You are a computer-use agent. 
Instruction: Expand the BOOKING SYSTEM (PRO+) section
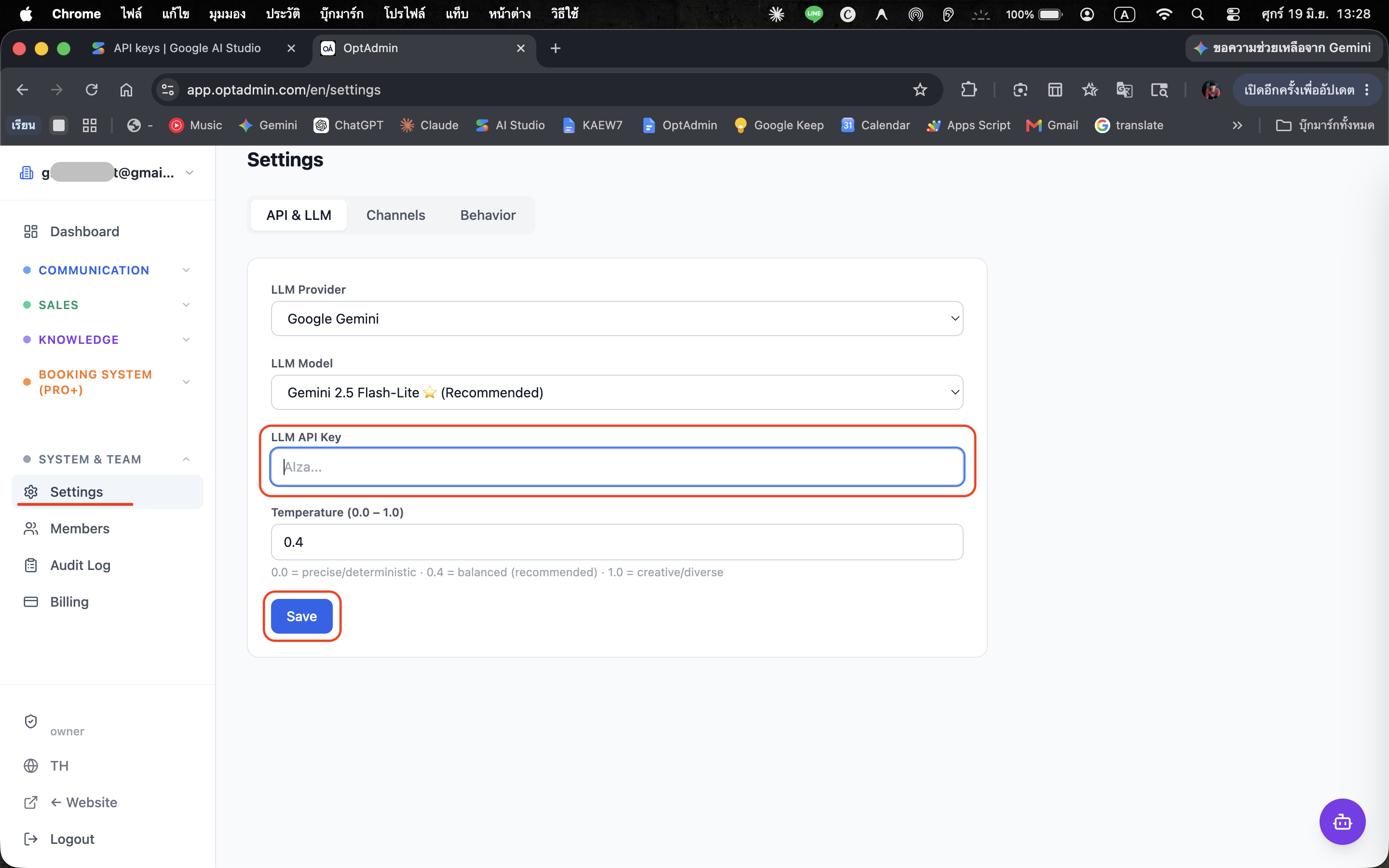coord(107,382)
